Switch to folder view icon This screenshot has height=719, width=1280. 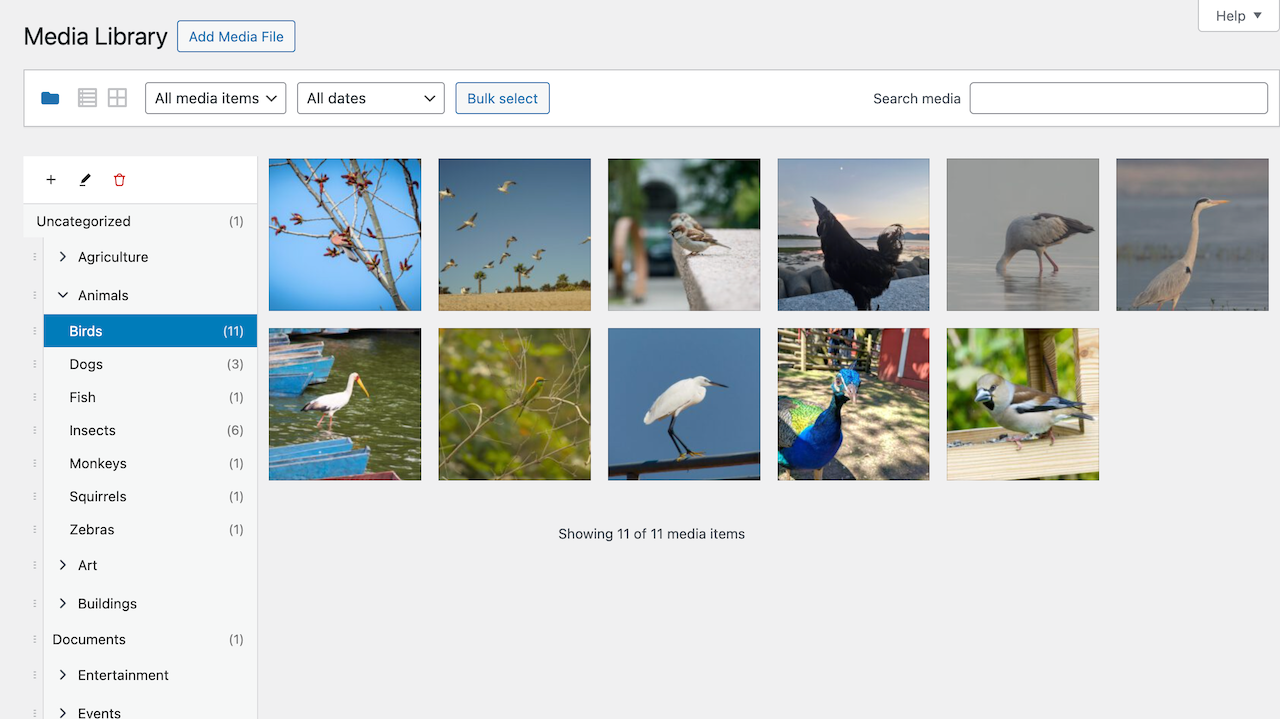50,98
